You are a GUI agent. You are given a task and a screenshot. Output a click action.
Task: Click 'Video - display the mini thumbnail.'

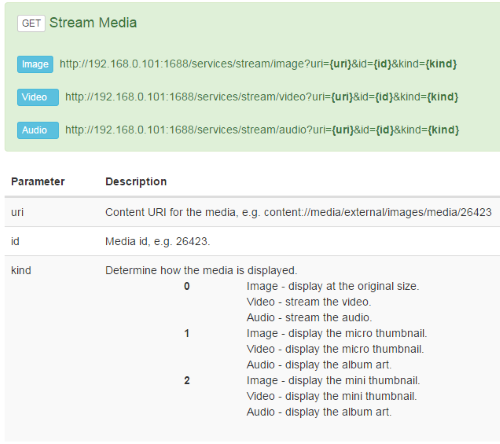[x=332, y=396]
